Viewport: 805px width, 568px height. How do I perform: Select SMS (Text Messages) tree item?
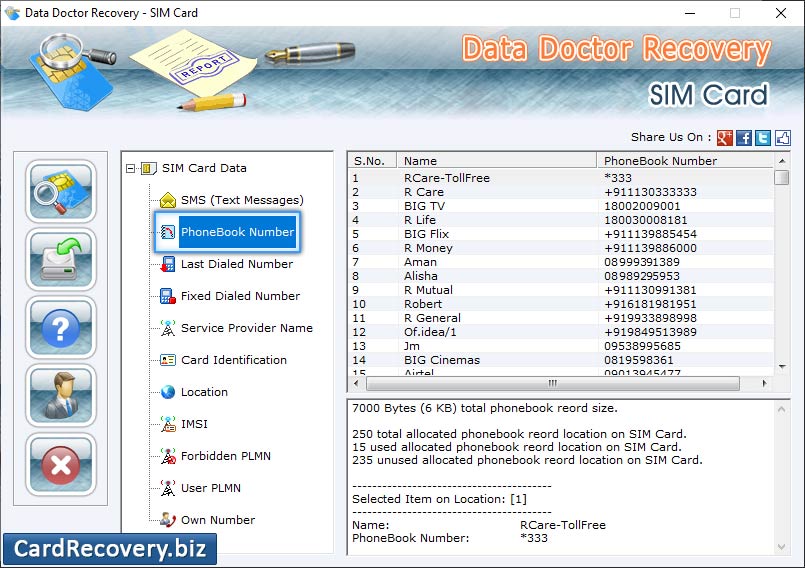[242, 200]
